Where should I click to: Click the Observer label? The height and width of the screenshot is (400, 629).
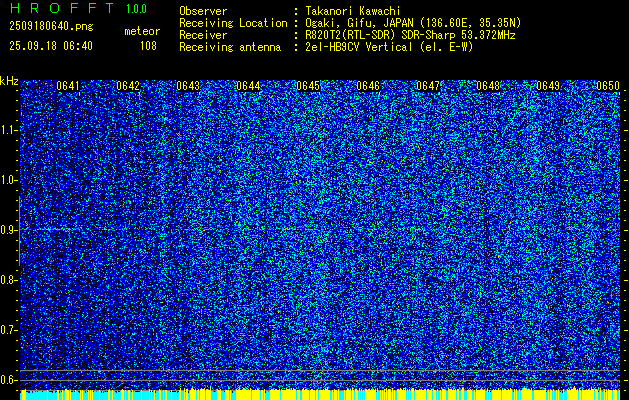point(203,11)
